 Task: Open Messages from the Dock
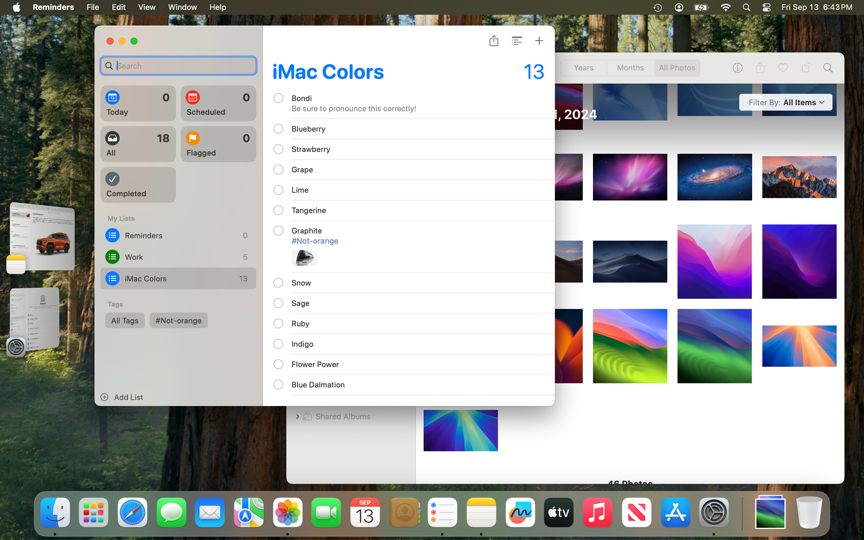(x=171, y=512)
